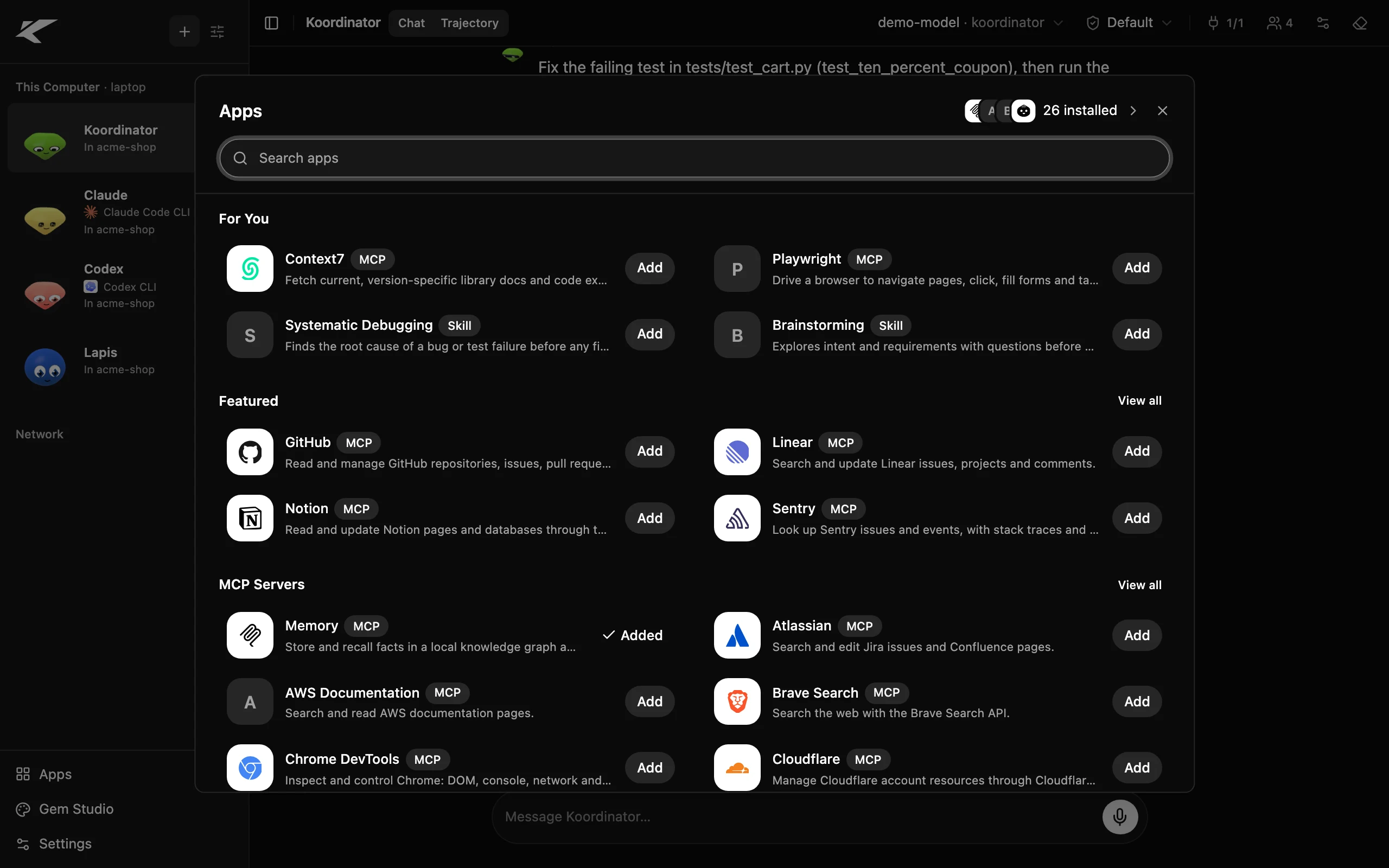
Task: Click the Memory app icon
Action: point(250,635)
